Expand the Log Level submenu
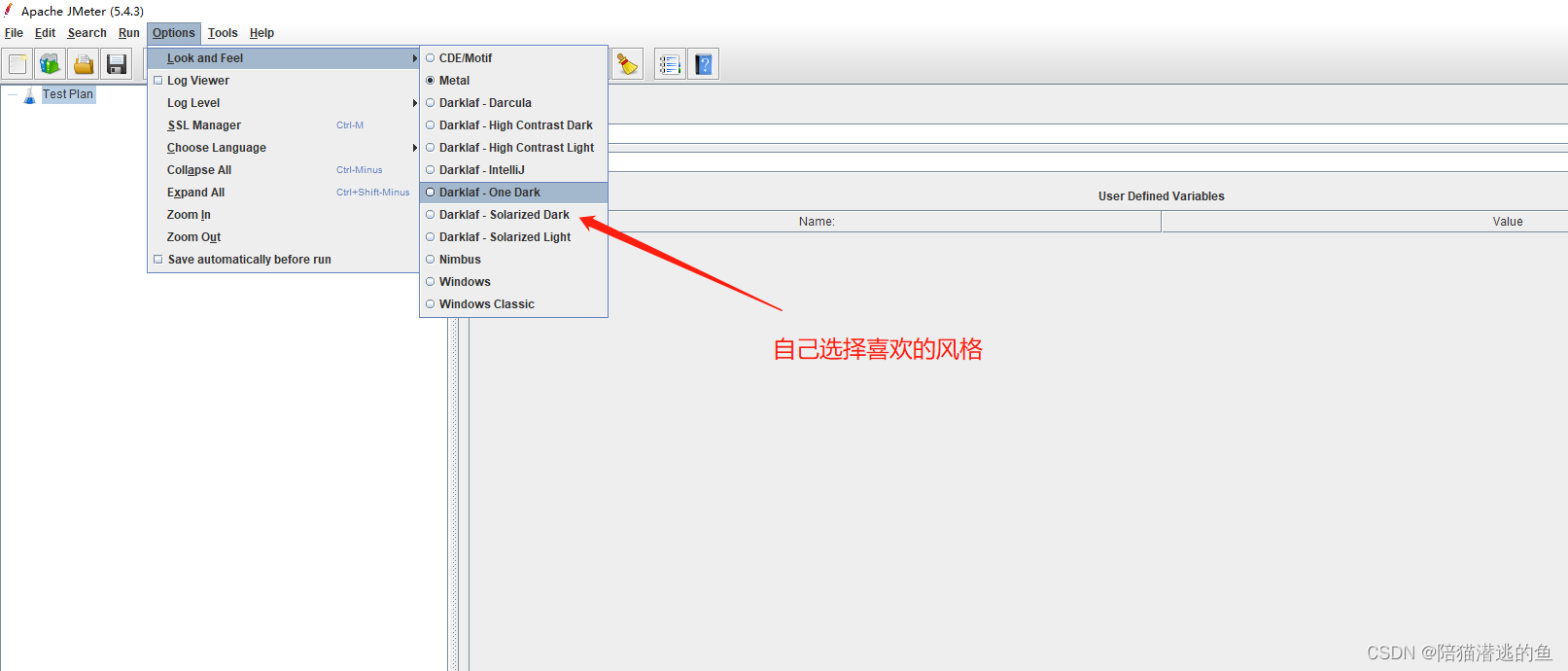The height and width of the screenshot is (671, 1568). (x=283, y=103)
